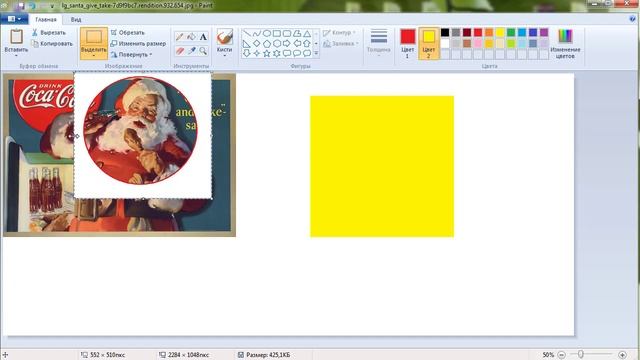Choose the Line shape
Image resolution: width=640 pixels, height=360 pixels.
pos(247,33)
